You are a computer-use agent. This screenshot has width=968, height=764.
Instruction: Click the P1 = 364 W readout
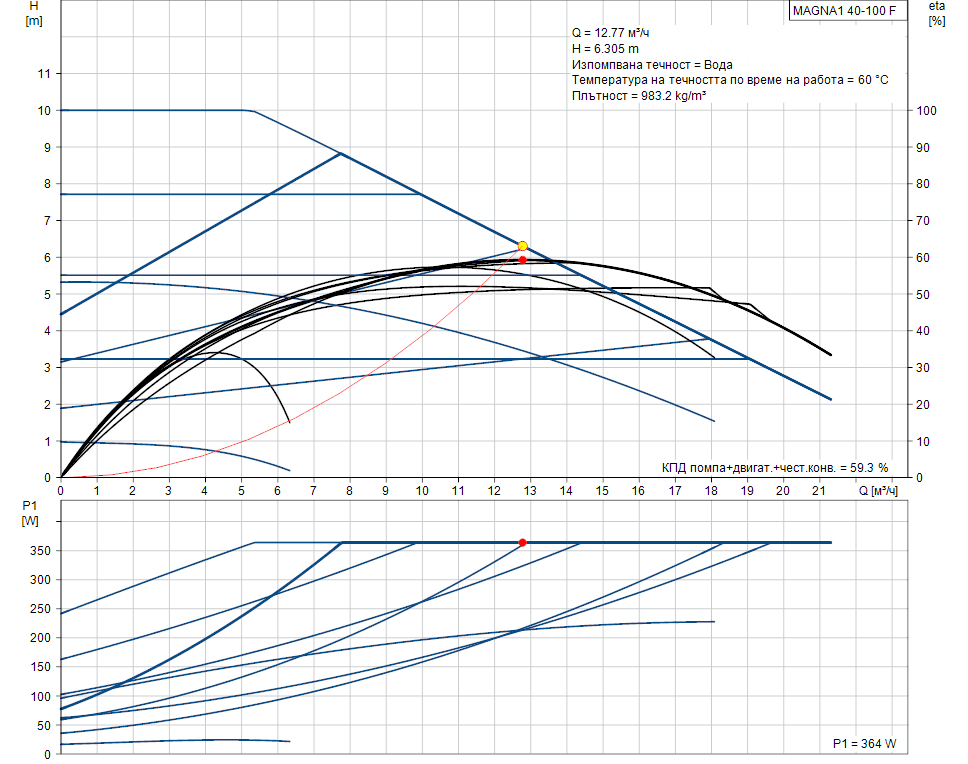tap(865, 745)
